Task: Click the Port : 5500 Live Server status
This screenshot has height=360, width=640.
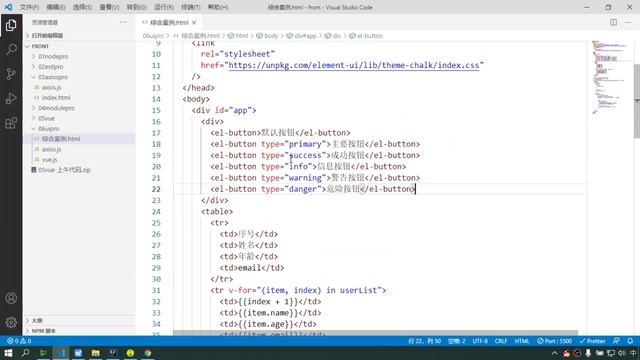Action: click(554, 341)
